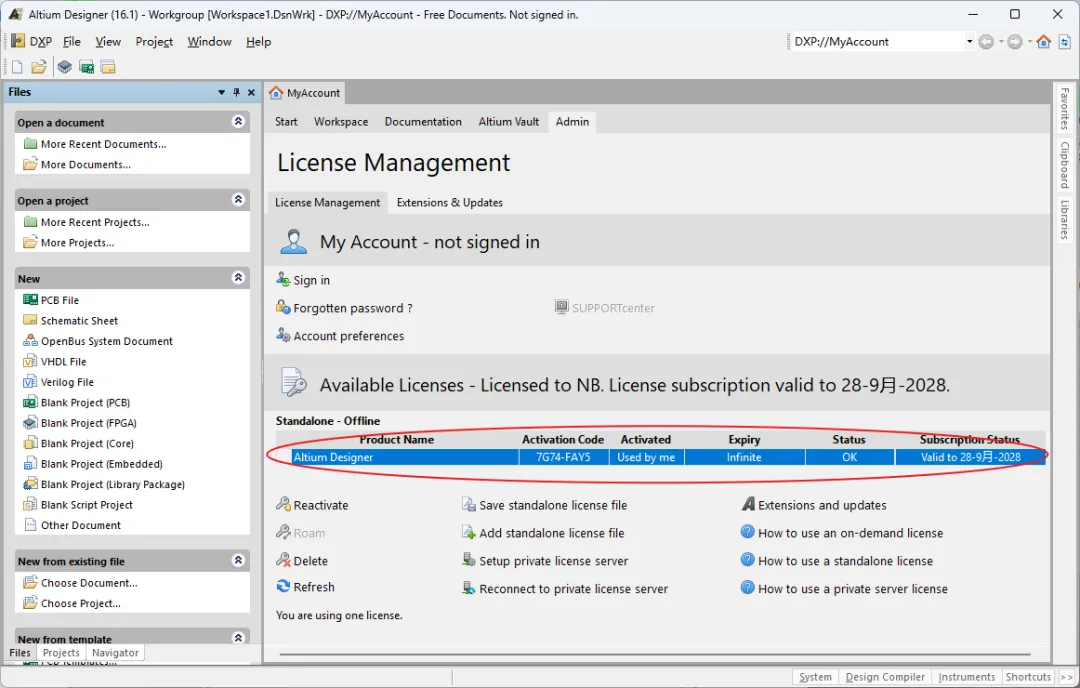Create a new Verilog File
Image resolution: width=1080 pixels, height=688 pixels.
67,382
